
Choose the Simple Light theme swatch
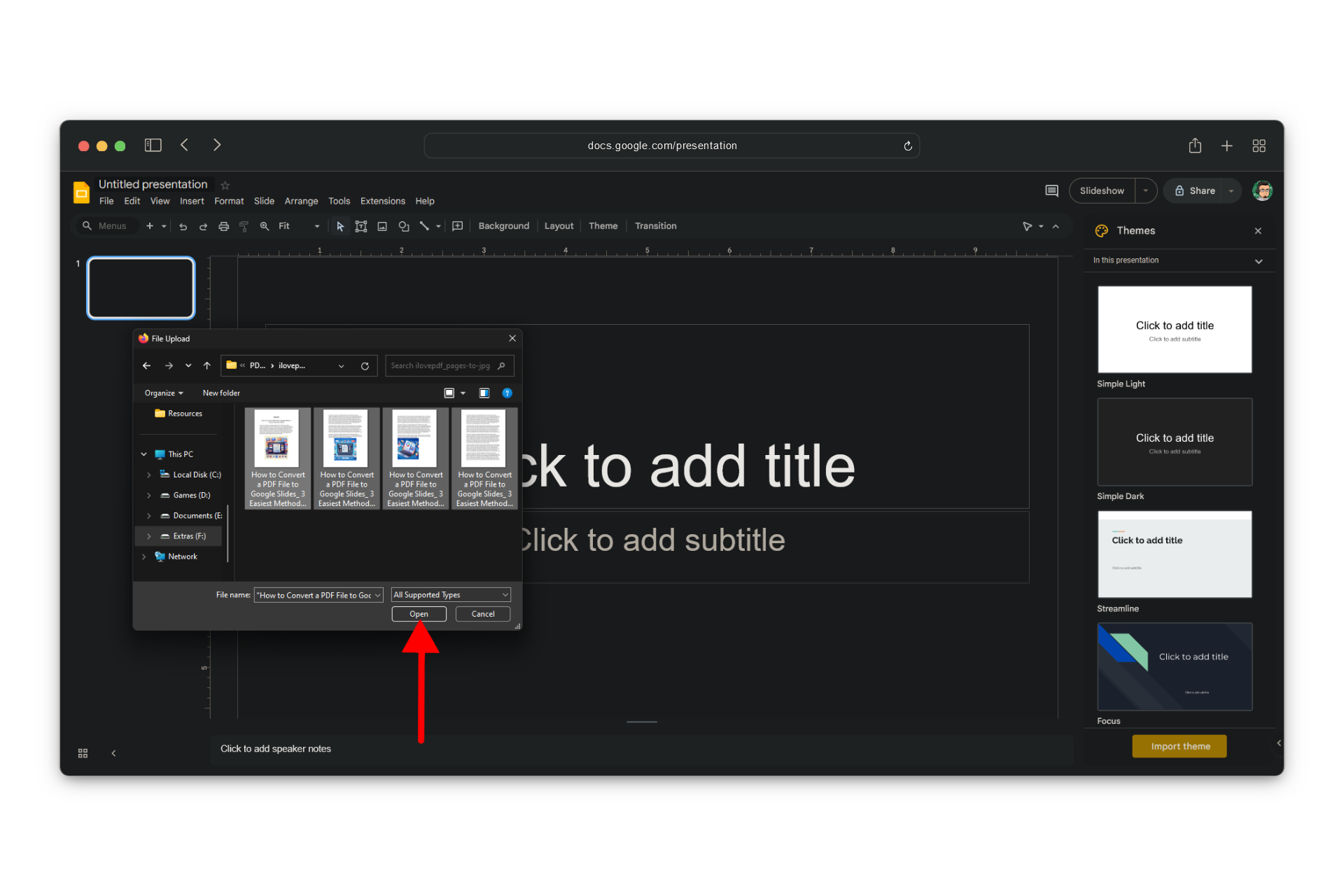1175,329
